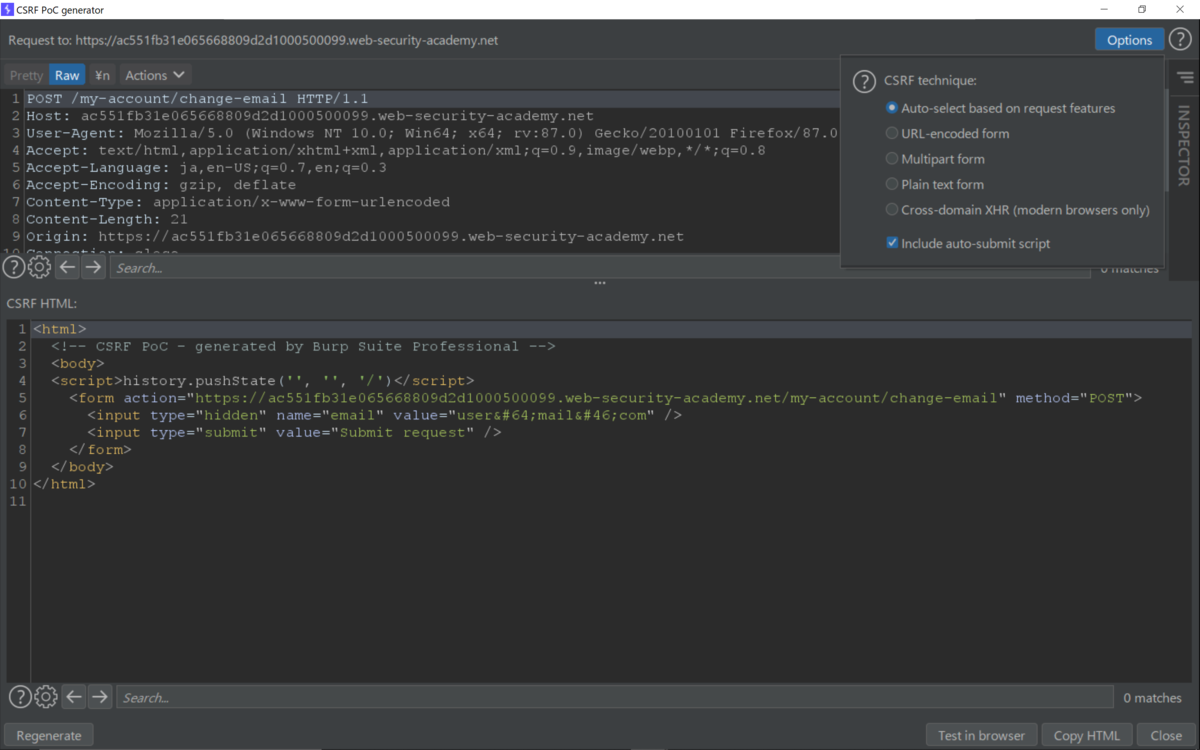Go to previous match in CSRF HTML search
Viewport: 1200px width, 750px height.
pyautogui.click(x=74, y=697)
